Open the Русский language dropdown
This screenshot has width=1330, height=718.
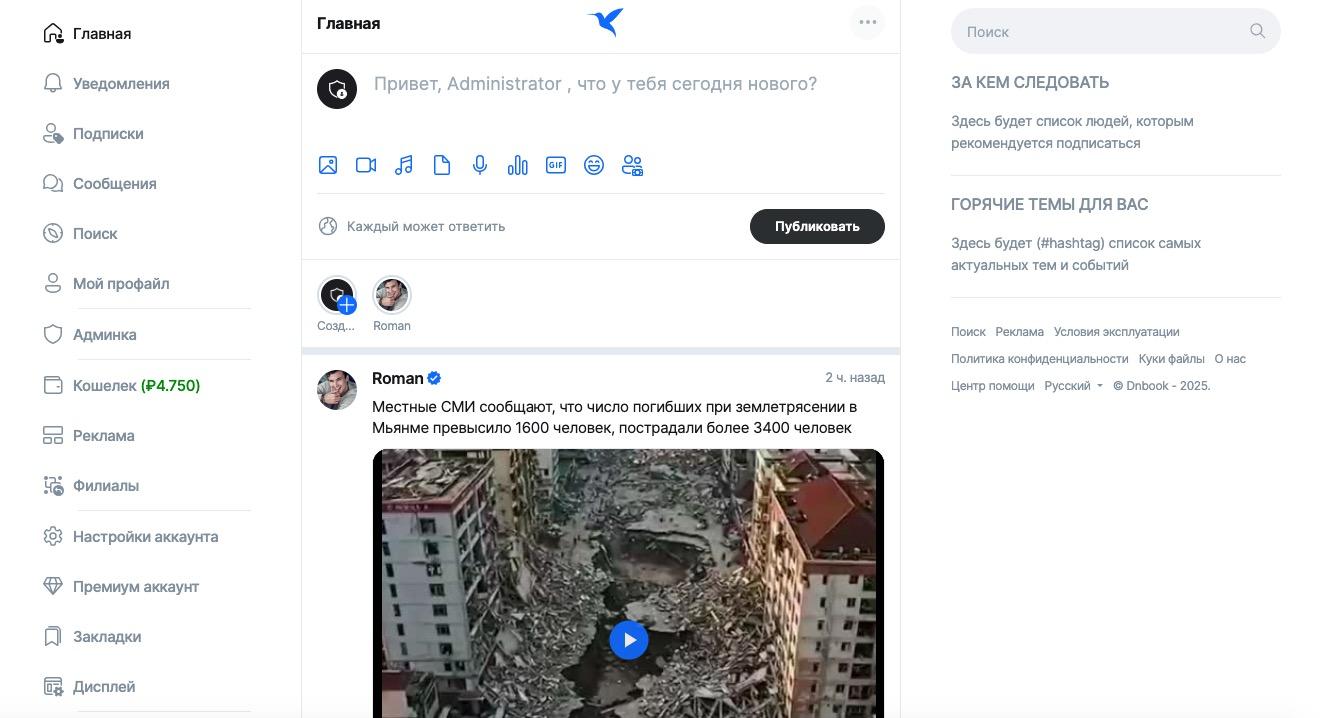(1074, 385)
